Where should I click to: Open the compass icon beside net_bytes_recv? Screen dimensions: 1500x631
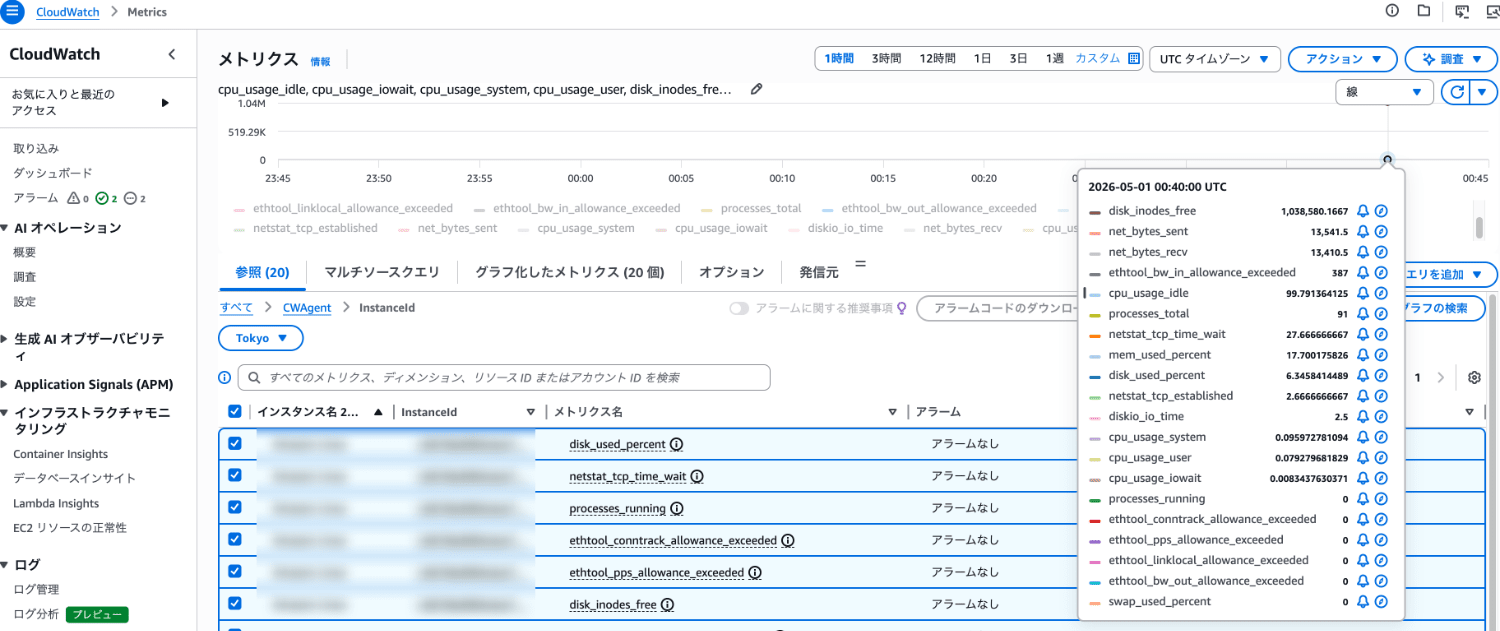(x=1382, y=252)
